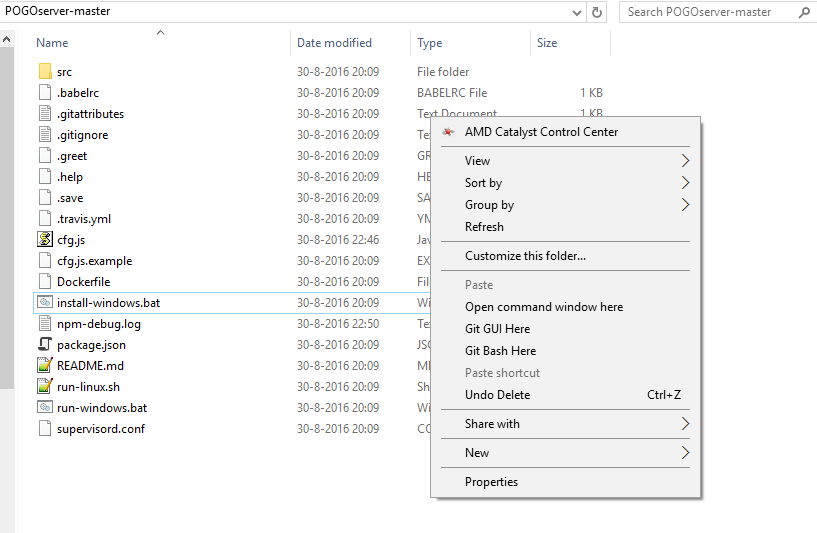Open Properties from the context menu
Viewport: 817px width, 533px height.
click(x=491, y=482)
